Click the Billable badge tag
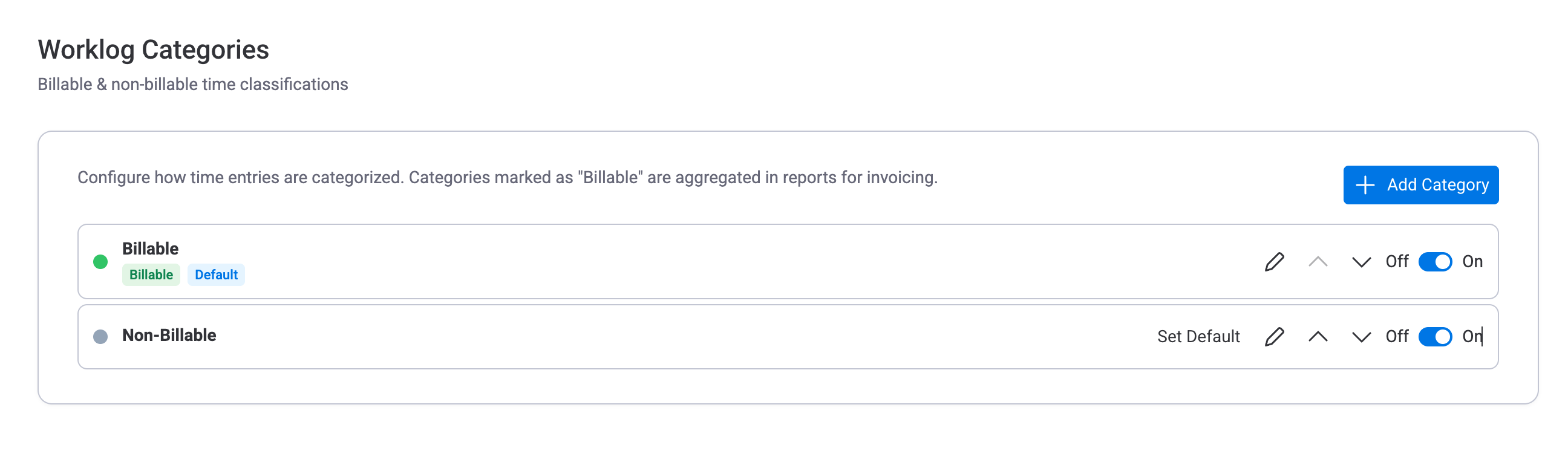 (151, 274)
